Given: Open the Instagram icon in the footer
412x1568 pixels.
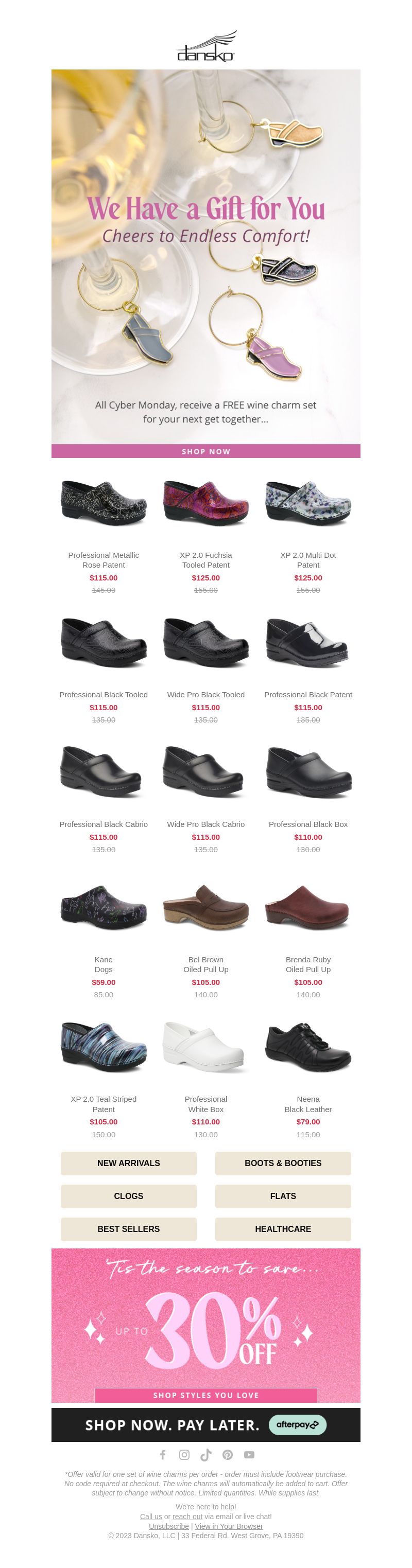Looking at the screenshot, I should [184, 1454].
